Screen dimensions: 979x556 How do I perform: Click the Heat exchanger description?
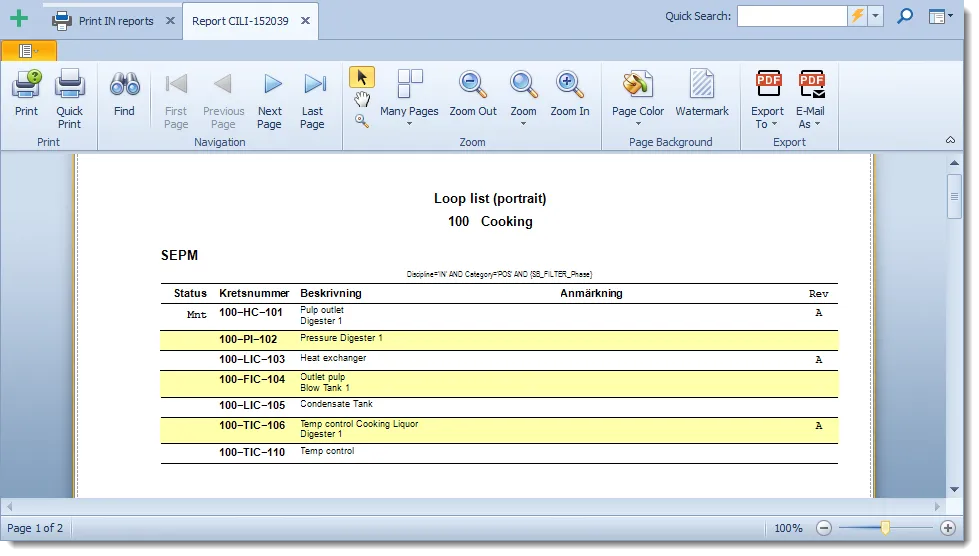coord(333,358)
